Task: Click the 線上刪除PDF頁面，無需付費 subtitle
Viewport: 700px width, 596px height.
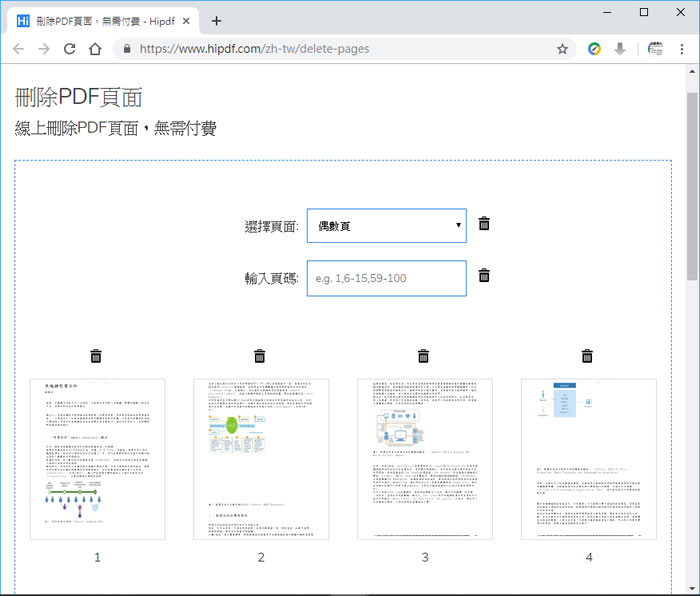Action: [x=116, y=128]
